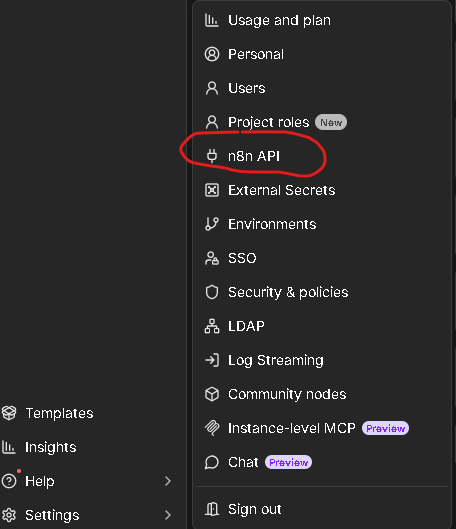Screen dimensions: 456x529
Task: Expand the Settings submenu chevron
Action: (168, 515)
